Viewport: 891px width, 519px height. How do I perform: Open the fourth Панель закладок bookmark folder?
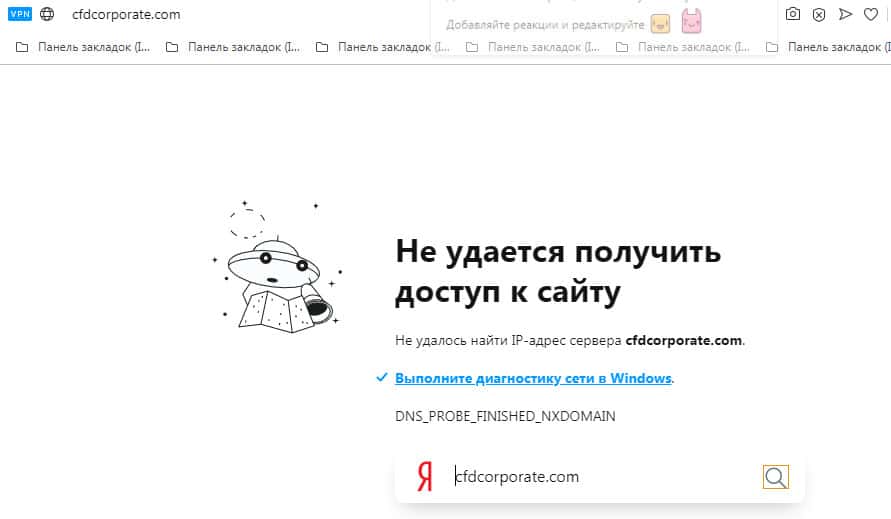coord(534,47)
